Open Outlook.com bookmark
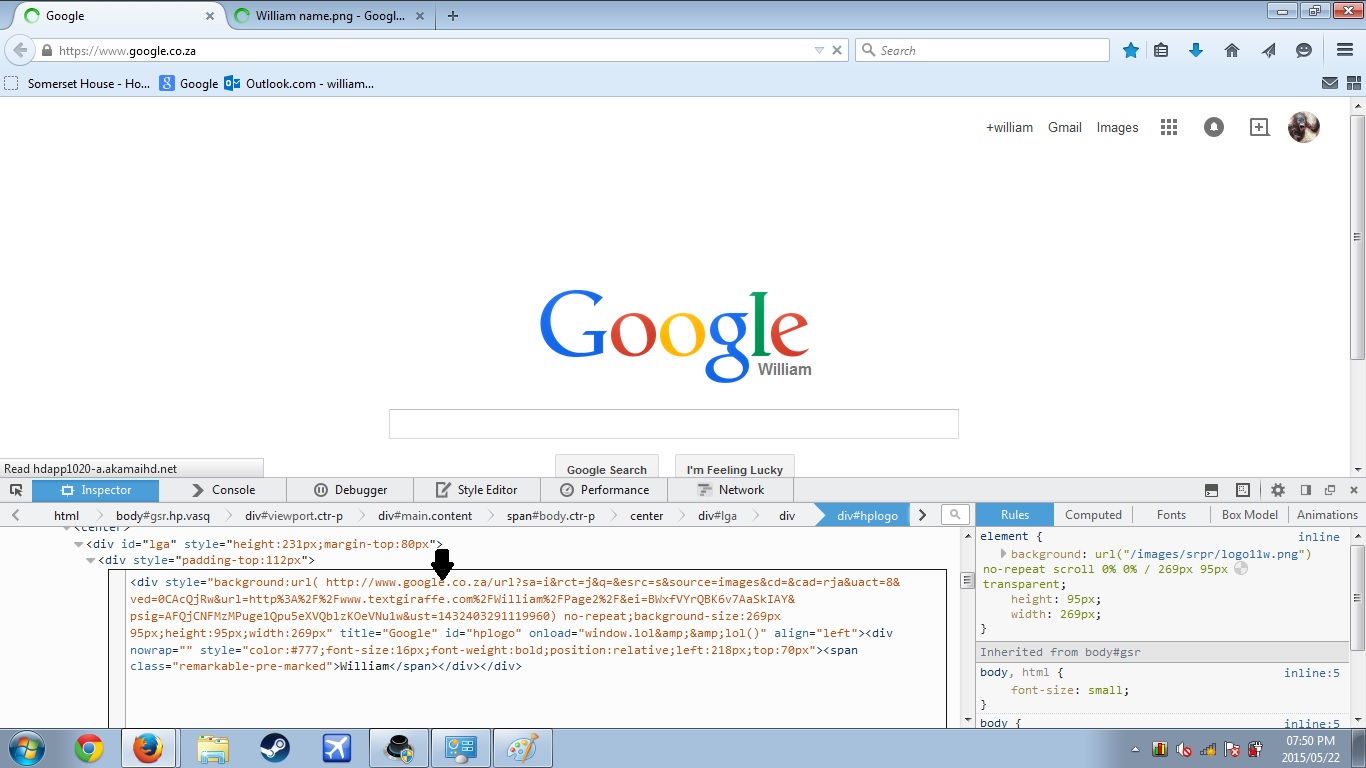The height and width of the screenshot is (768, 1366). click(299, 84)
